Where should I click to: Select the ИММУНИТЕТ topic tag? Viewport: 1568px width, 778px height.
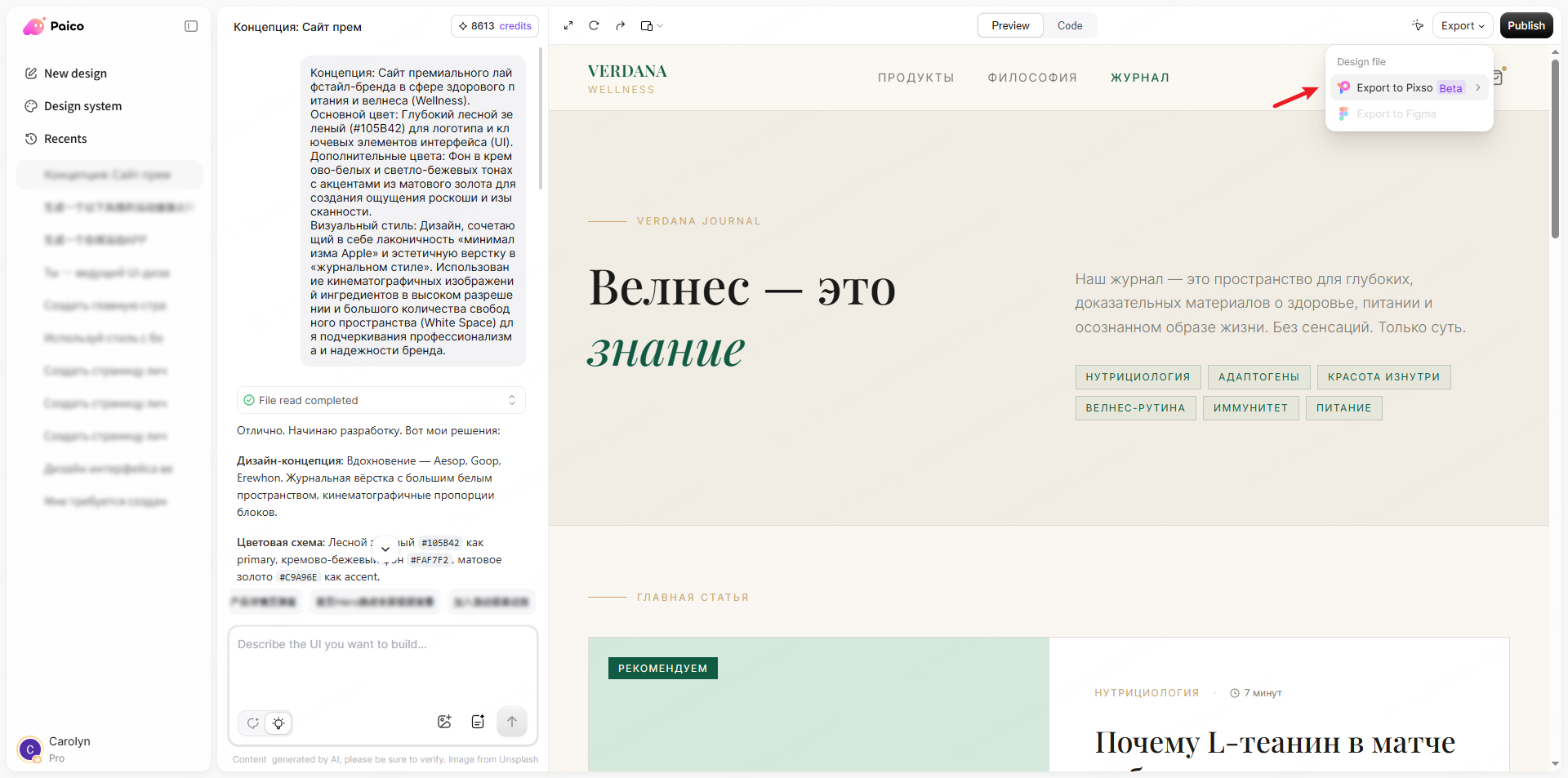[x=1250, y=408]
